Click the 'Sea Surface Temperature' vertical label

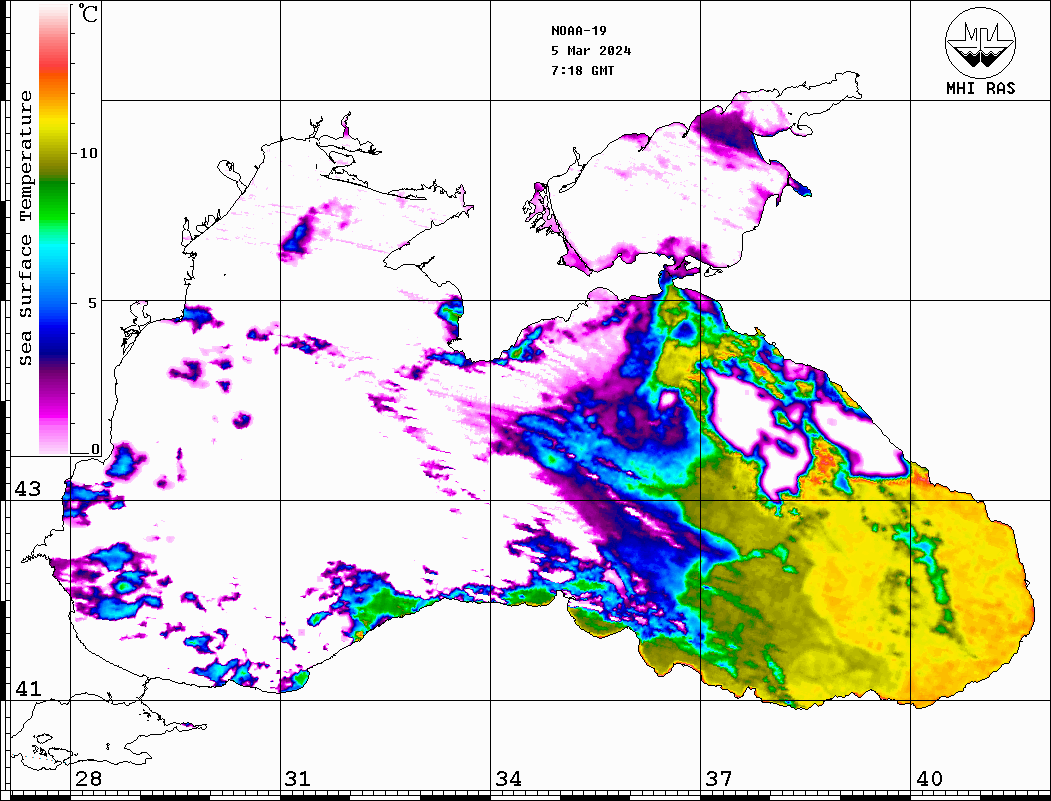click(x=25, y=228)
